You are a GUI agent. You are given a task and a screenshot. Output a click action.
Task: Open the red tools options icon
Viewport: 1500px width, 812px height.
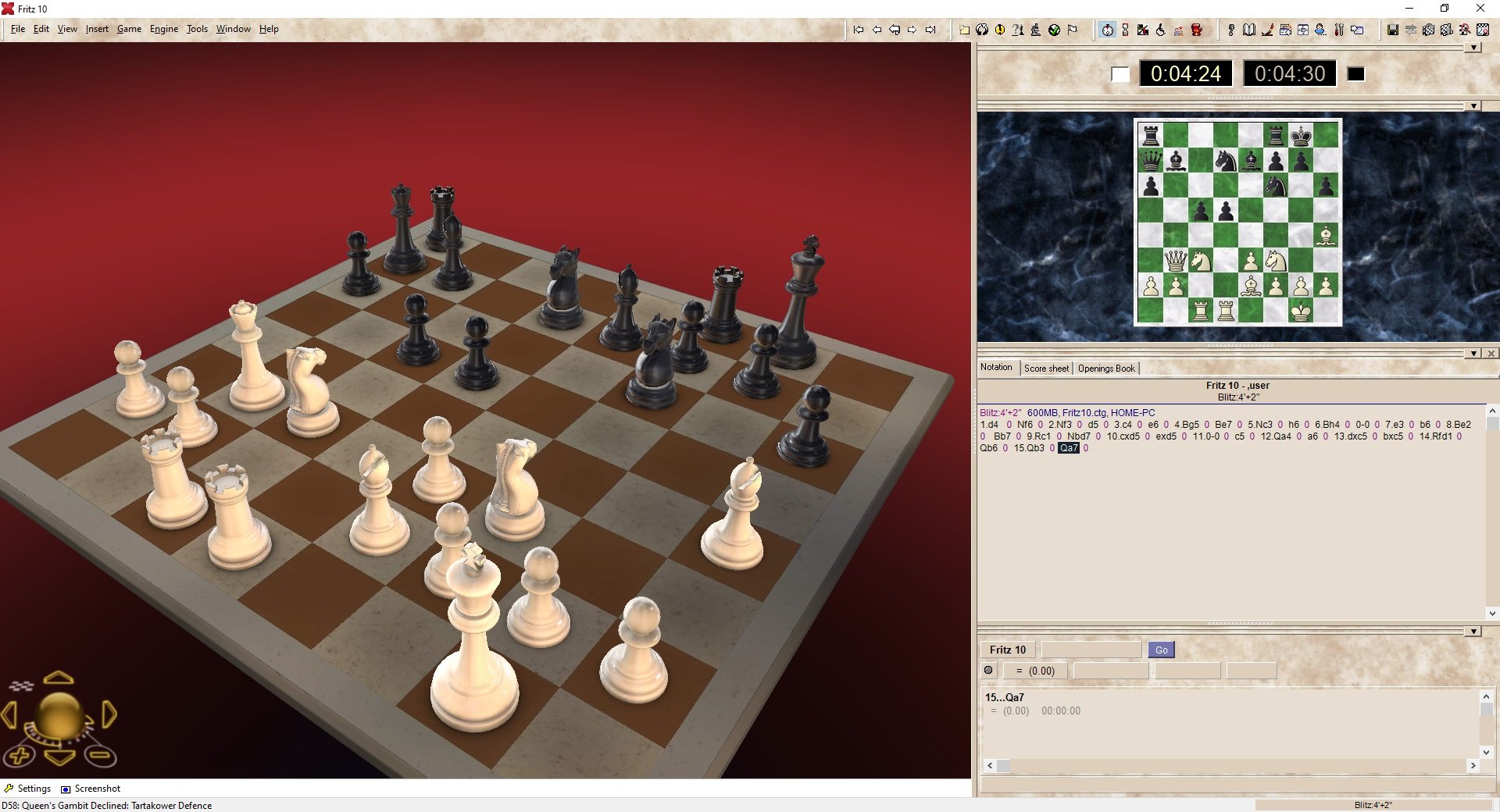1339,30
